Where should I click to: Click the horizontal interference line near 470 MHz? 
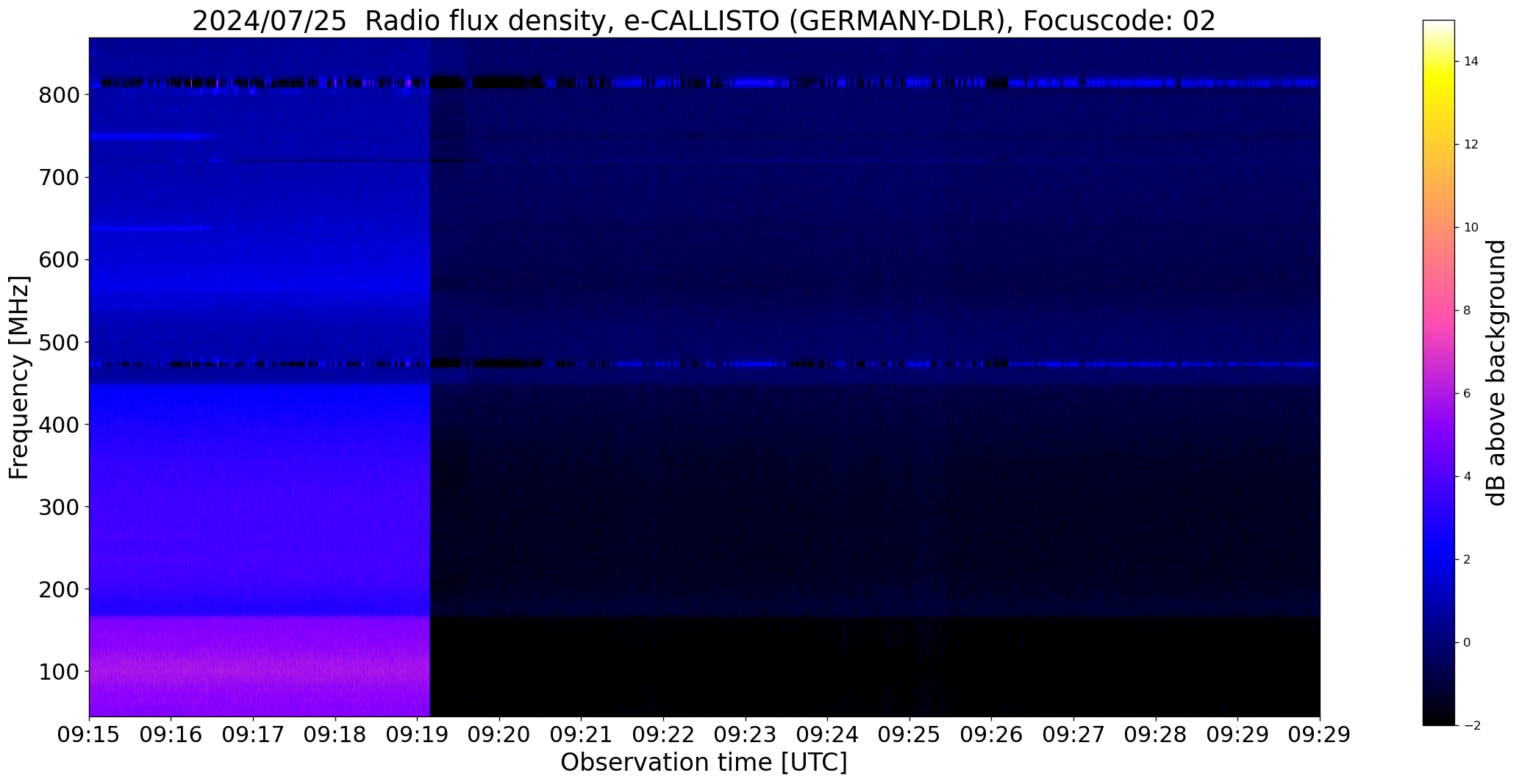coord(704,363)
